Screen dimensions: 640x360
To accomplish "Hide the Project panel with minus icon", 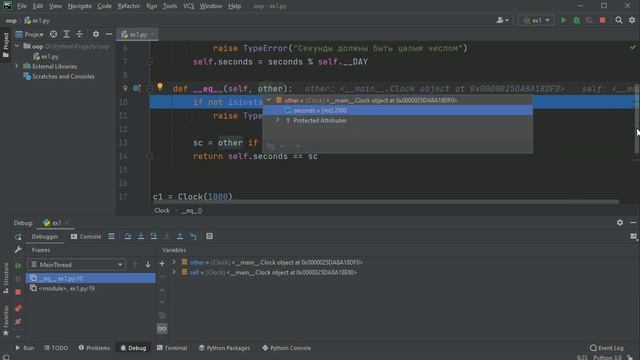I will tap(109, 34).
